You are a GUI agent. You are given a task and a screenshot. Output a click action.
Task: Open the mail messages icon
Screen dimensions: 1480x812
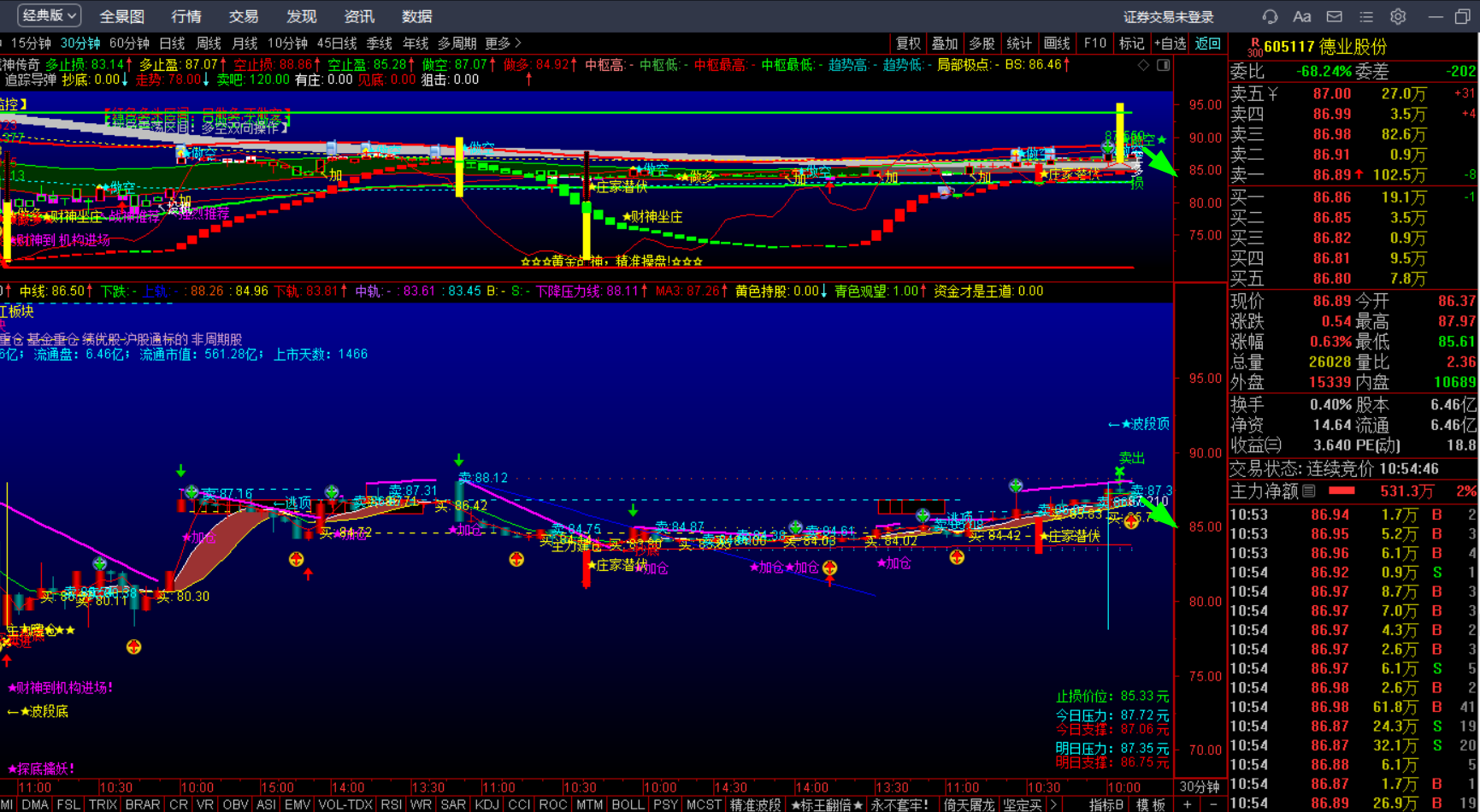pyautogui.click(x=1334, y=16)
